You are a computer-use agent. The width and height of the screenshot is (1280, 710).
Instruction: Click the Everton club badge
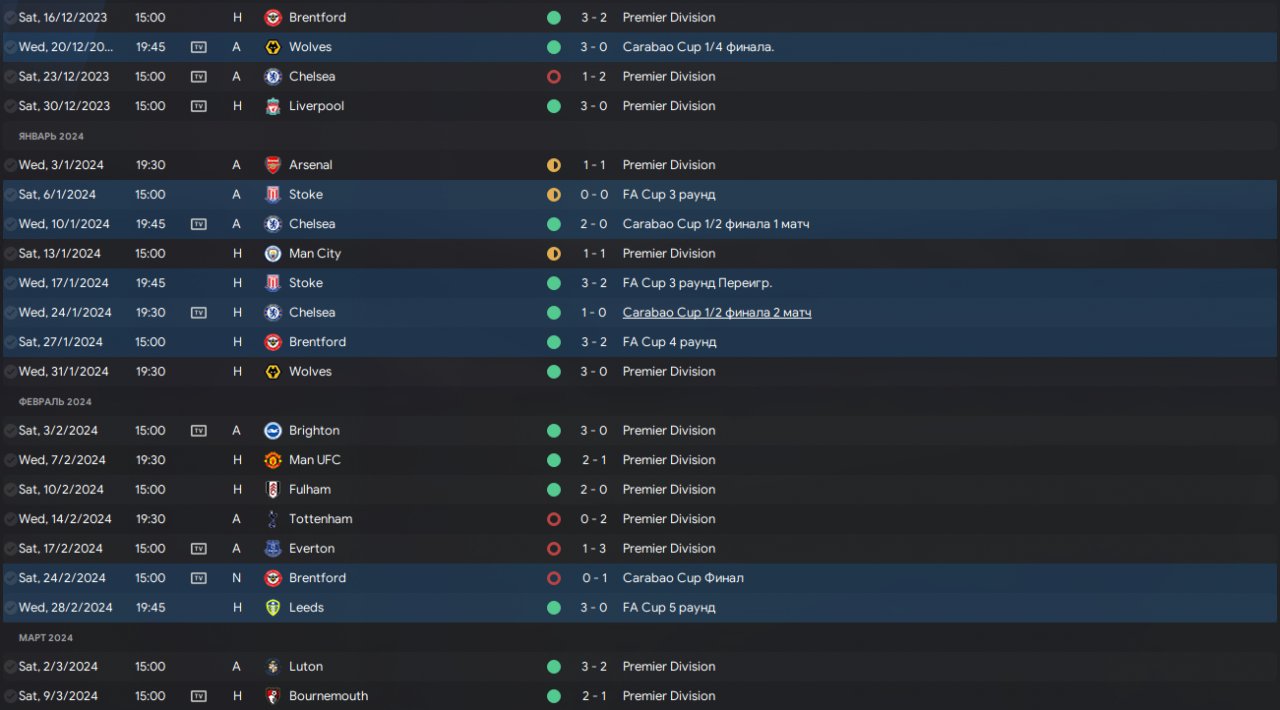[x=273, y=549]
